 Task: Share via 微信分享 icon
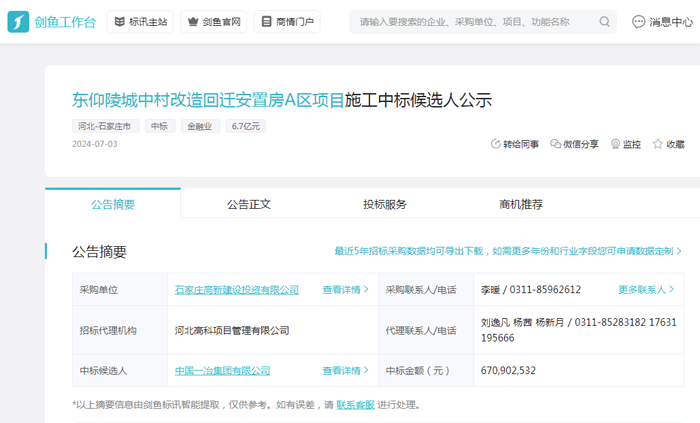[556, 144]
